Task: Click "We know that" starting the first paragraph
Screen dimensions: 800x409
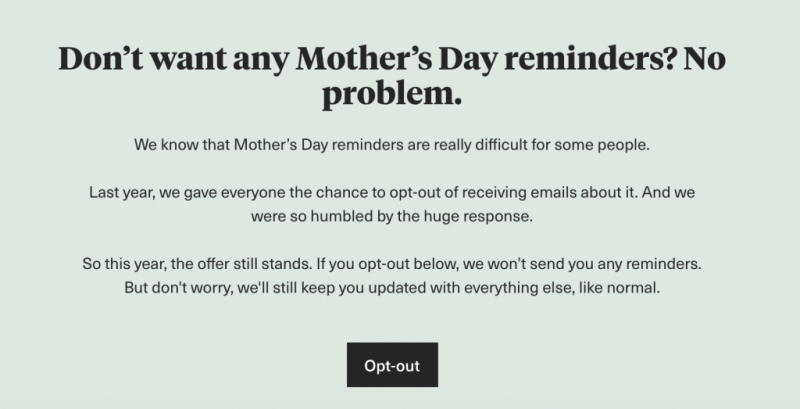Action: [x=182, y=145]
